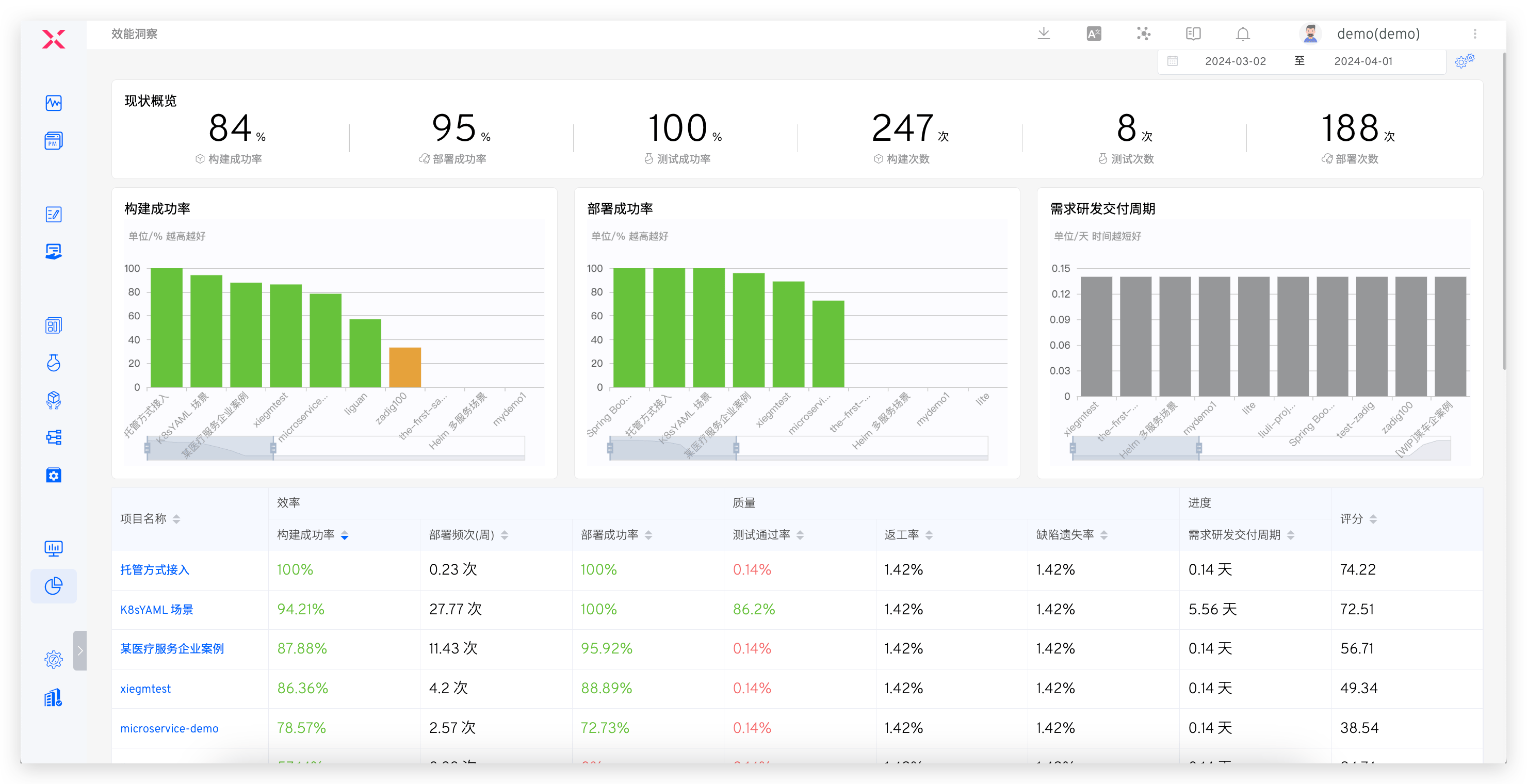
Task: Open the system settings gear in sidebar
Action: coord(53,660)
